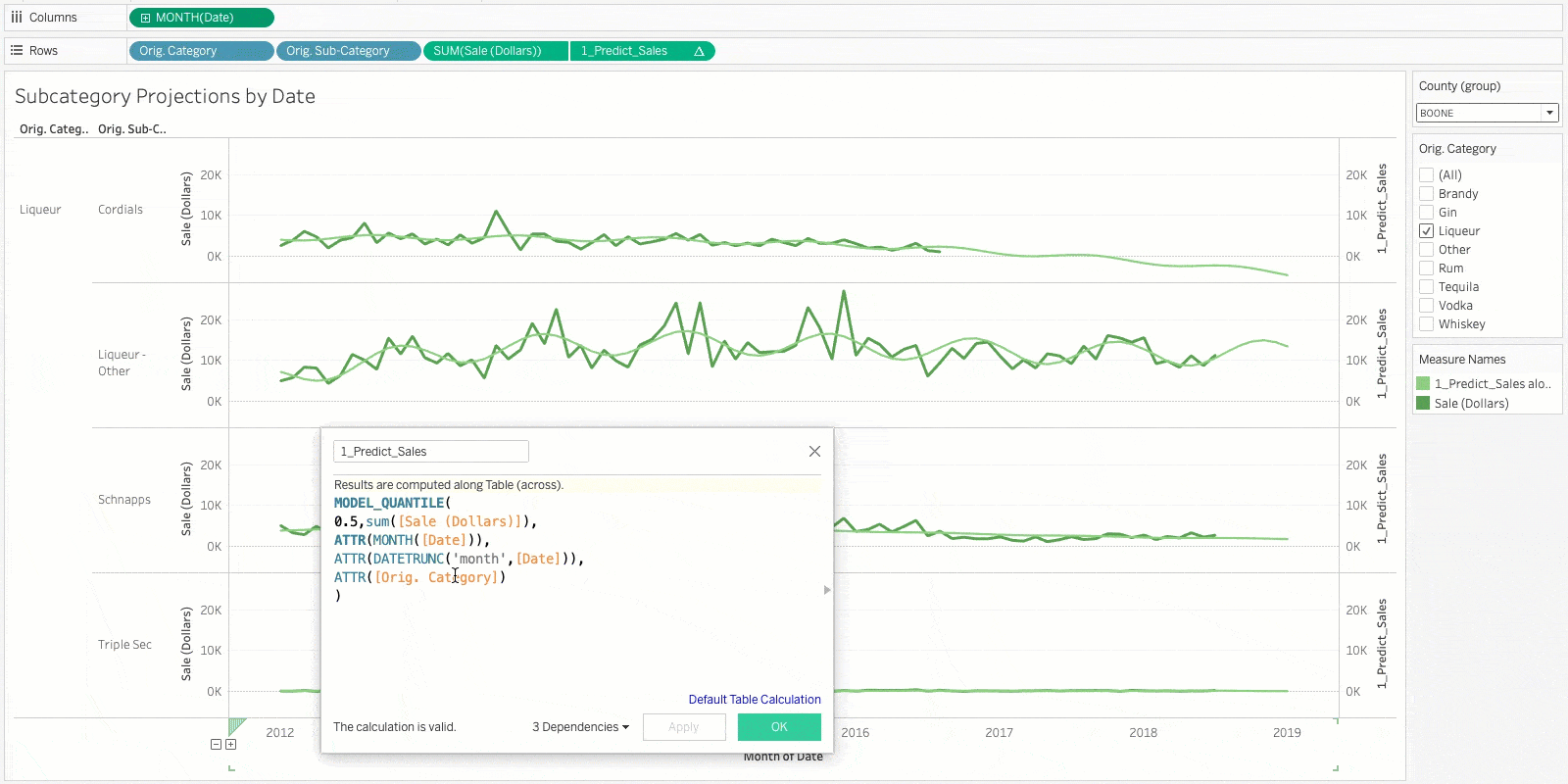Open the Default Table Calculation link
This screenshot has width=1568, height=784.
coord(755,700)
